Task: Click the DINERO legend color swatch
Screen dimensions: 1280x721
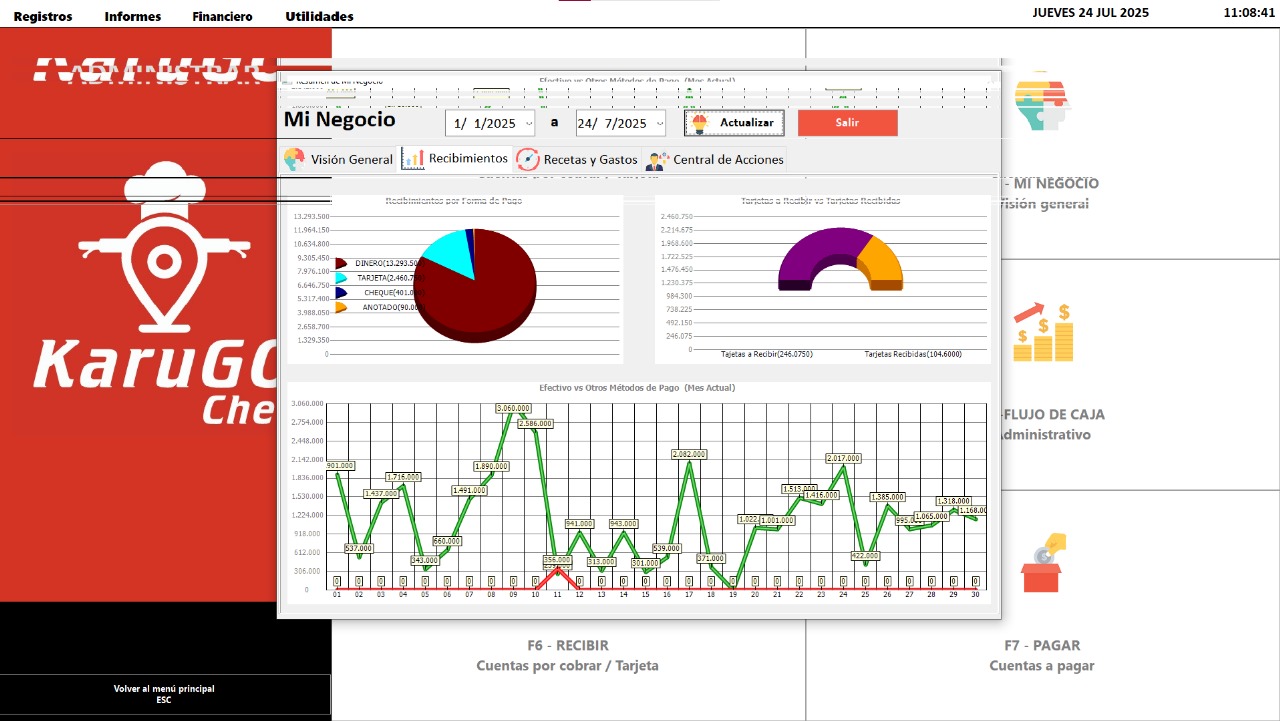Action: [341, 263]
